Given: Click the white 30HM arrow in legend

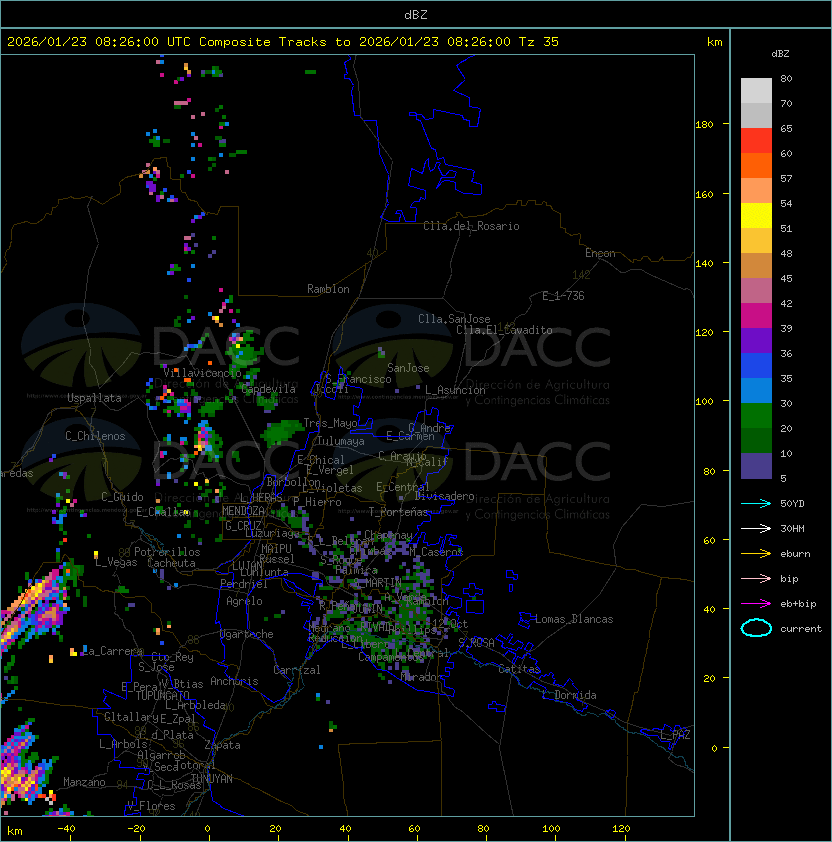Looking at the screenshot, I should 756,528.
